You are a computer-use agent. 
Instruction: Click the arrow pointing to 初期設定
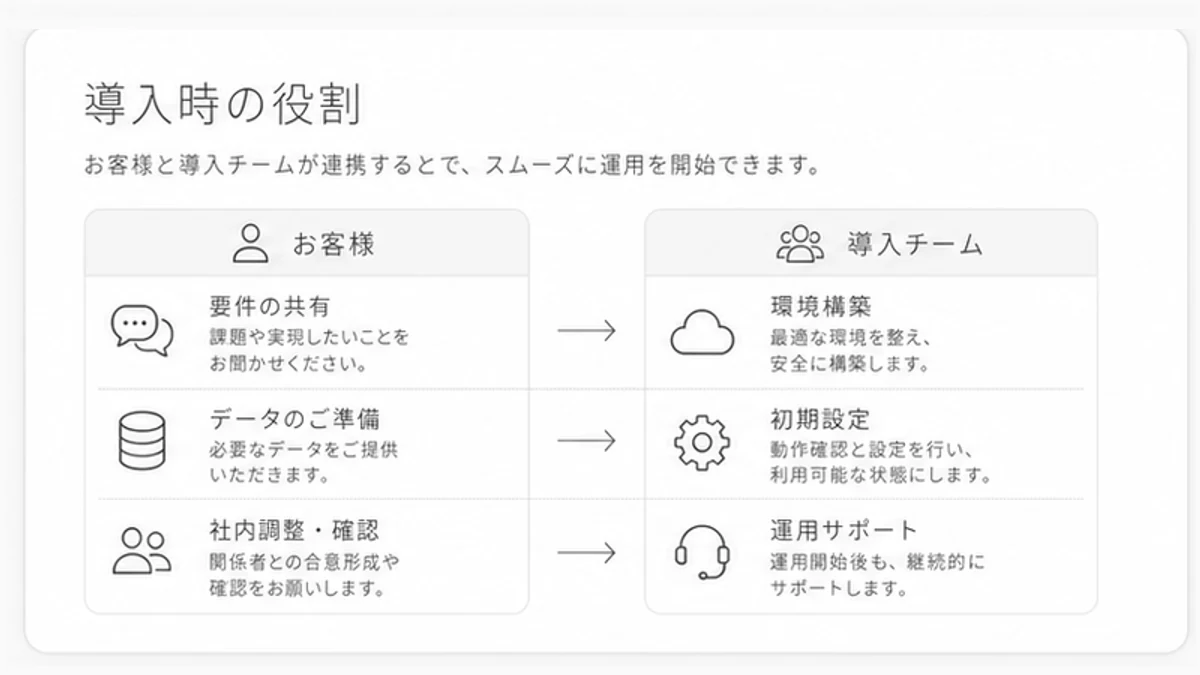point(586,441)
